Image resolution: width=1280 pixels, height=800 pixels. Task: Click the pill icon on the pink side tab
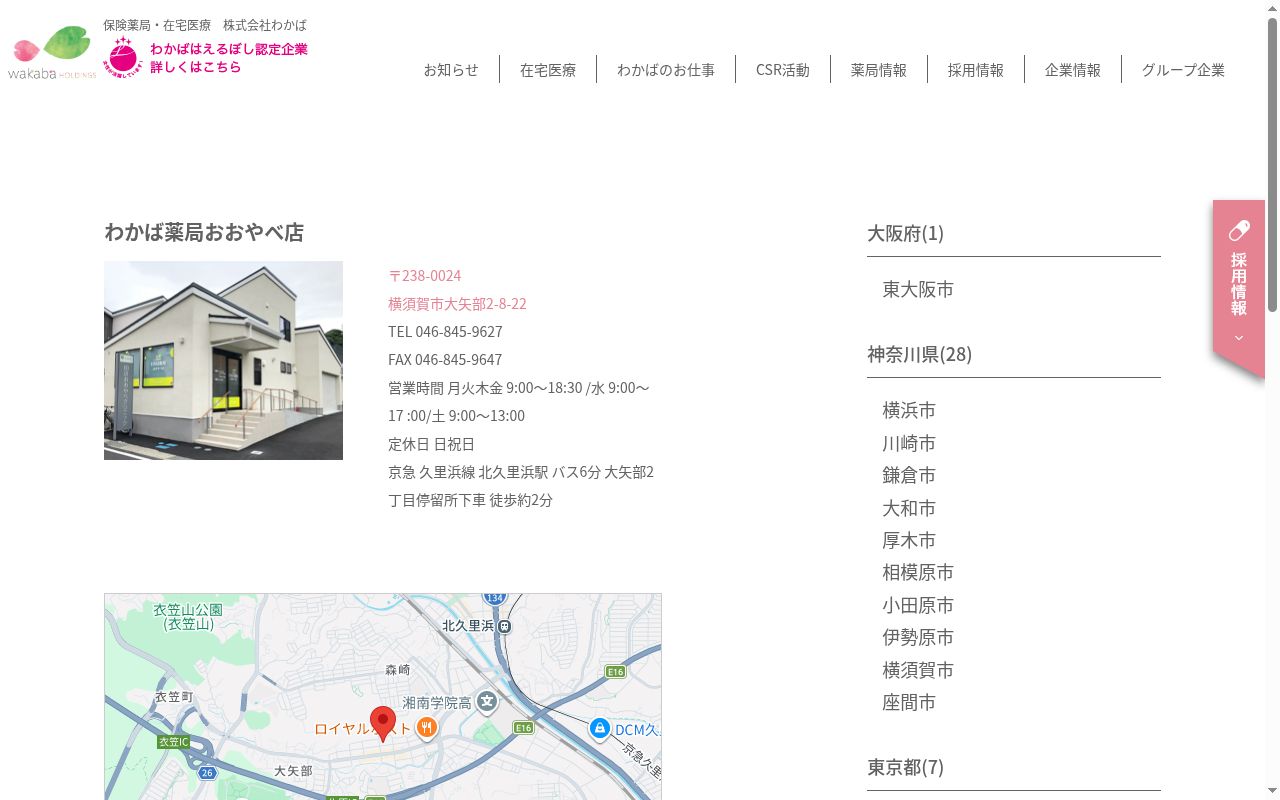click(1239, 231)
